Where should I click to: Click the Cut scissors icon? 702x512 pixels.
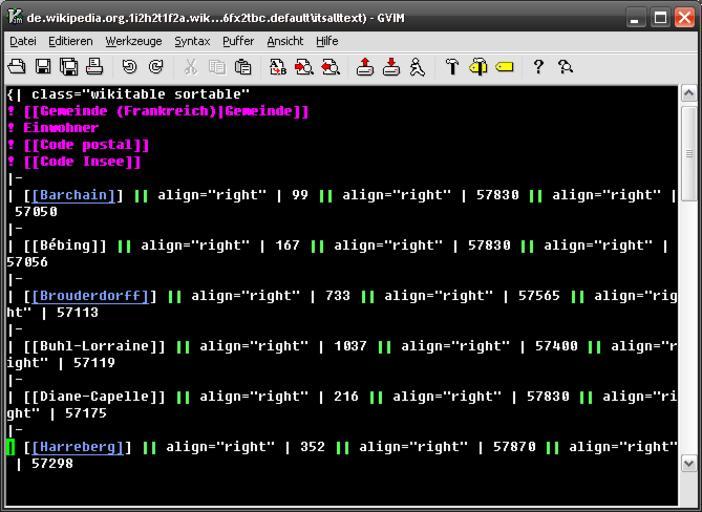(x=191, y=67)
